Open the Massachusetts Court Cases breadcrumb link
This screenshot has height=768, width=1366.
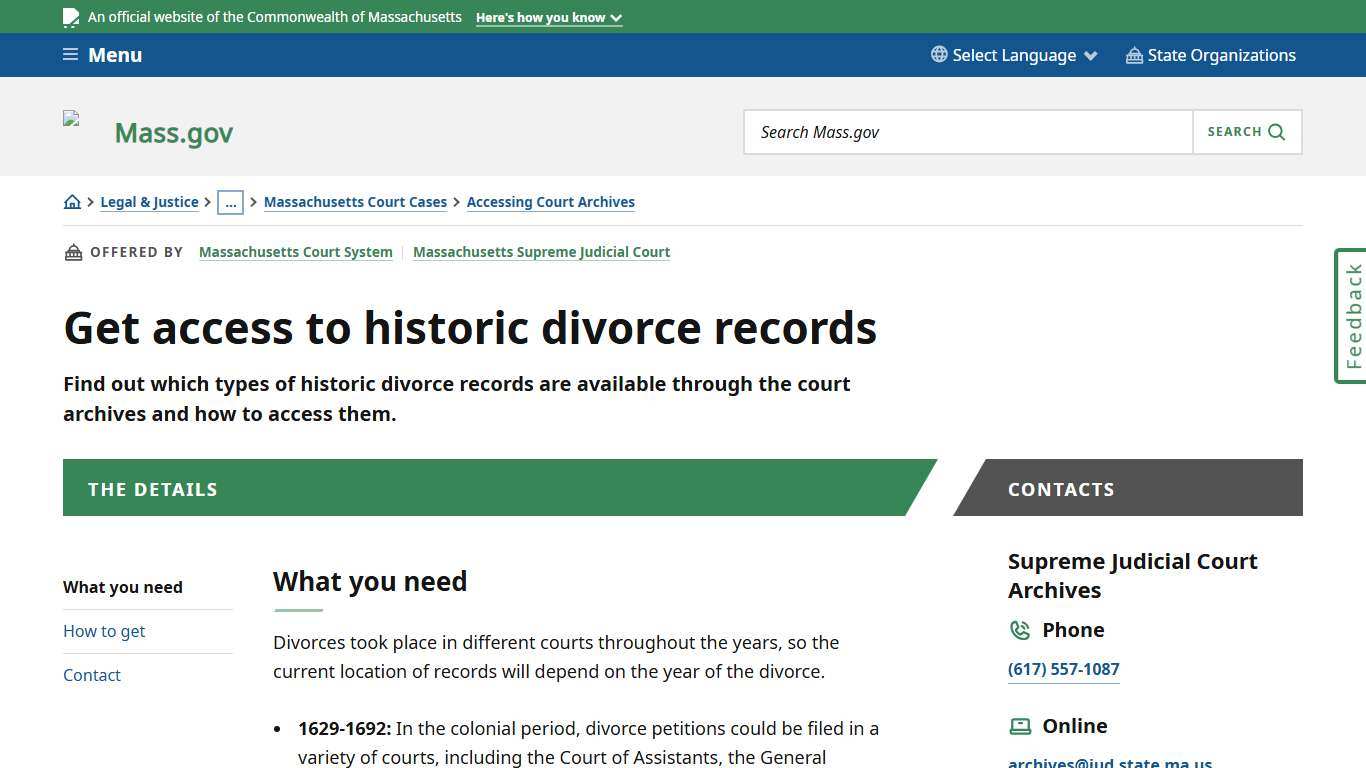pyautogui.click(x=355, y=201)
